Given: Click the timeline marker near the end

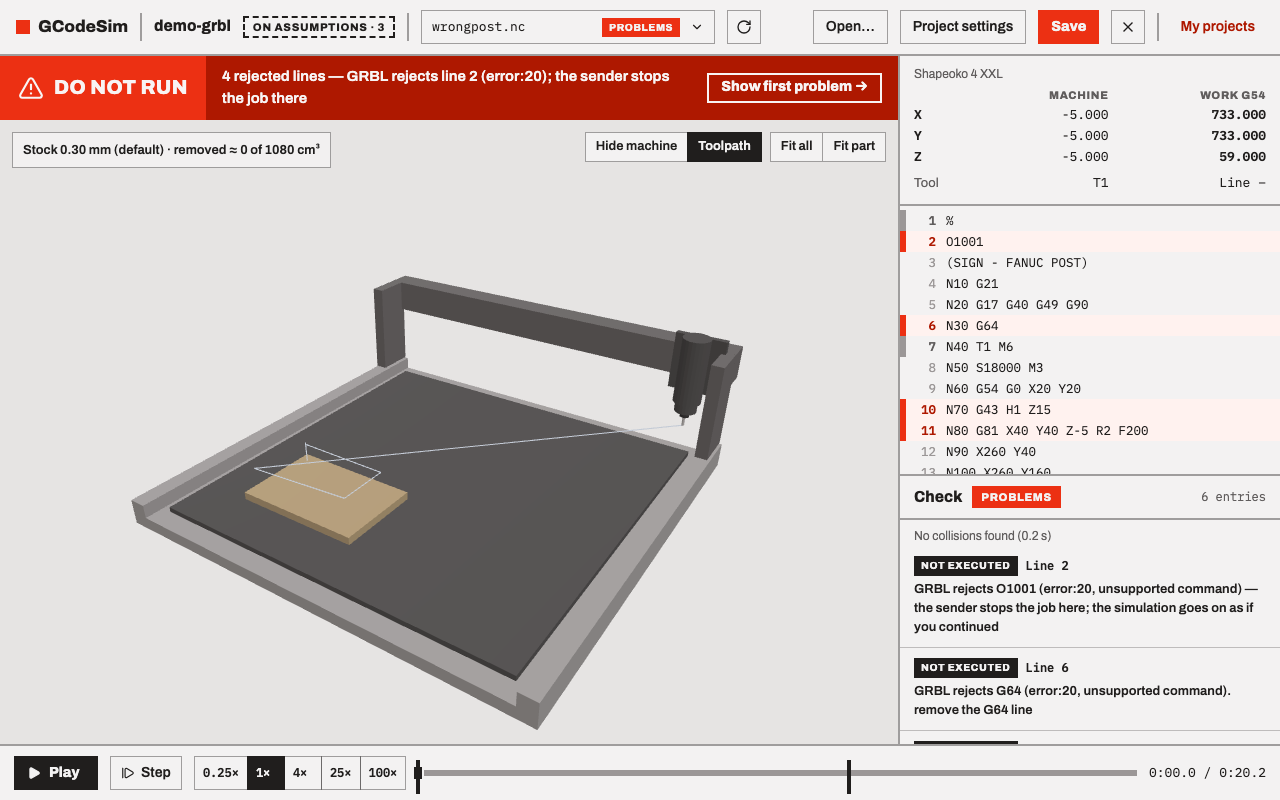Looking at the screenshot, I should pos(849,776).
